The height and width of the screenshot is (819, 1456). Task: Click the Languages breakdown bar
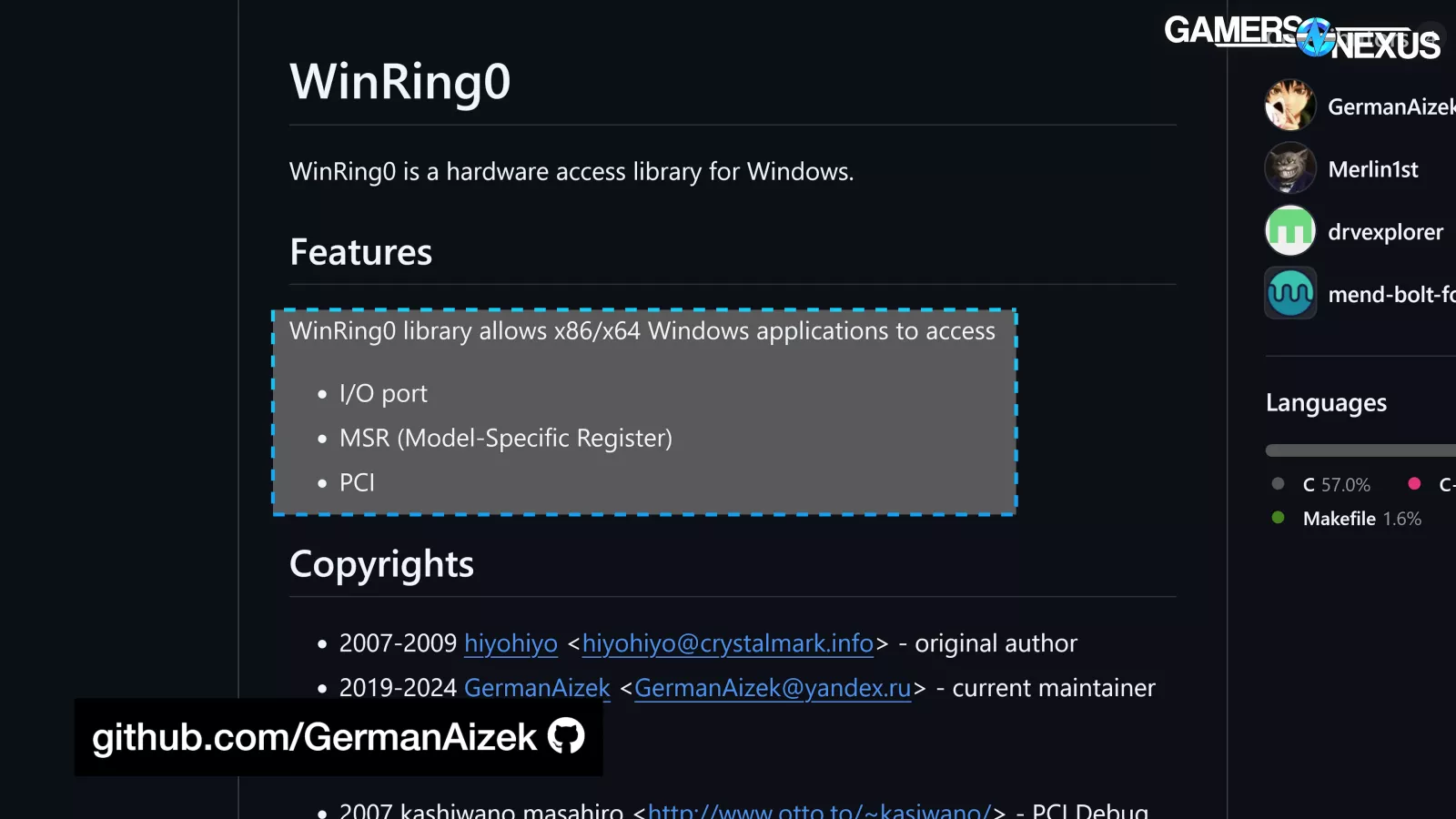(x=1360, y=450)
